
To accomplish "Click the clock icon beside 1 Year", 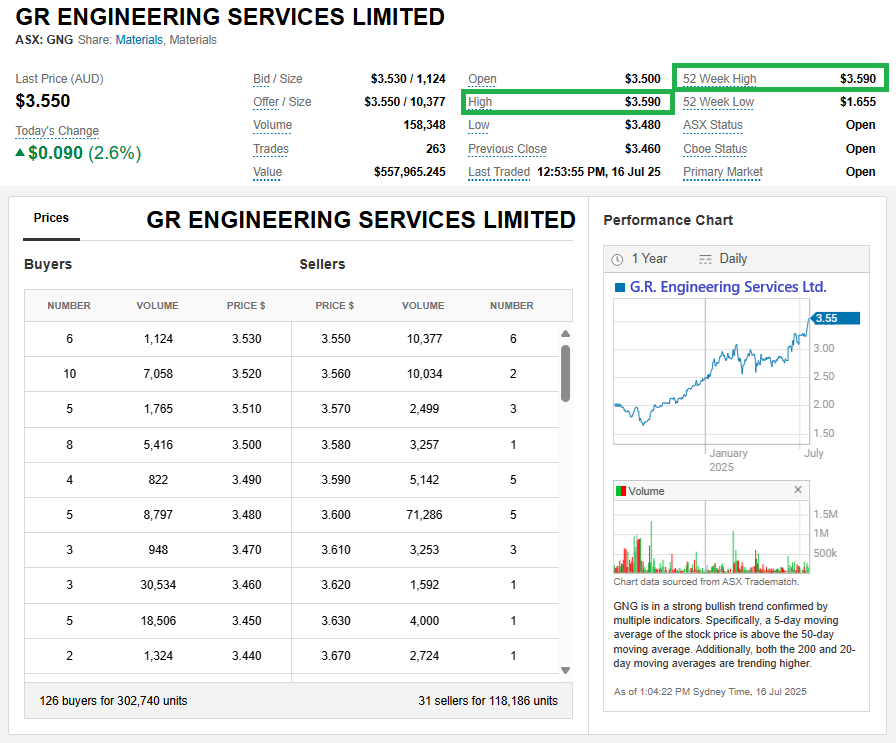I will [x=617, y=259].
